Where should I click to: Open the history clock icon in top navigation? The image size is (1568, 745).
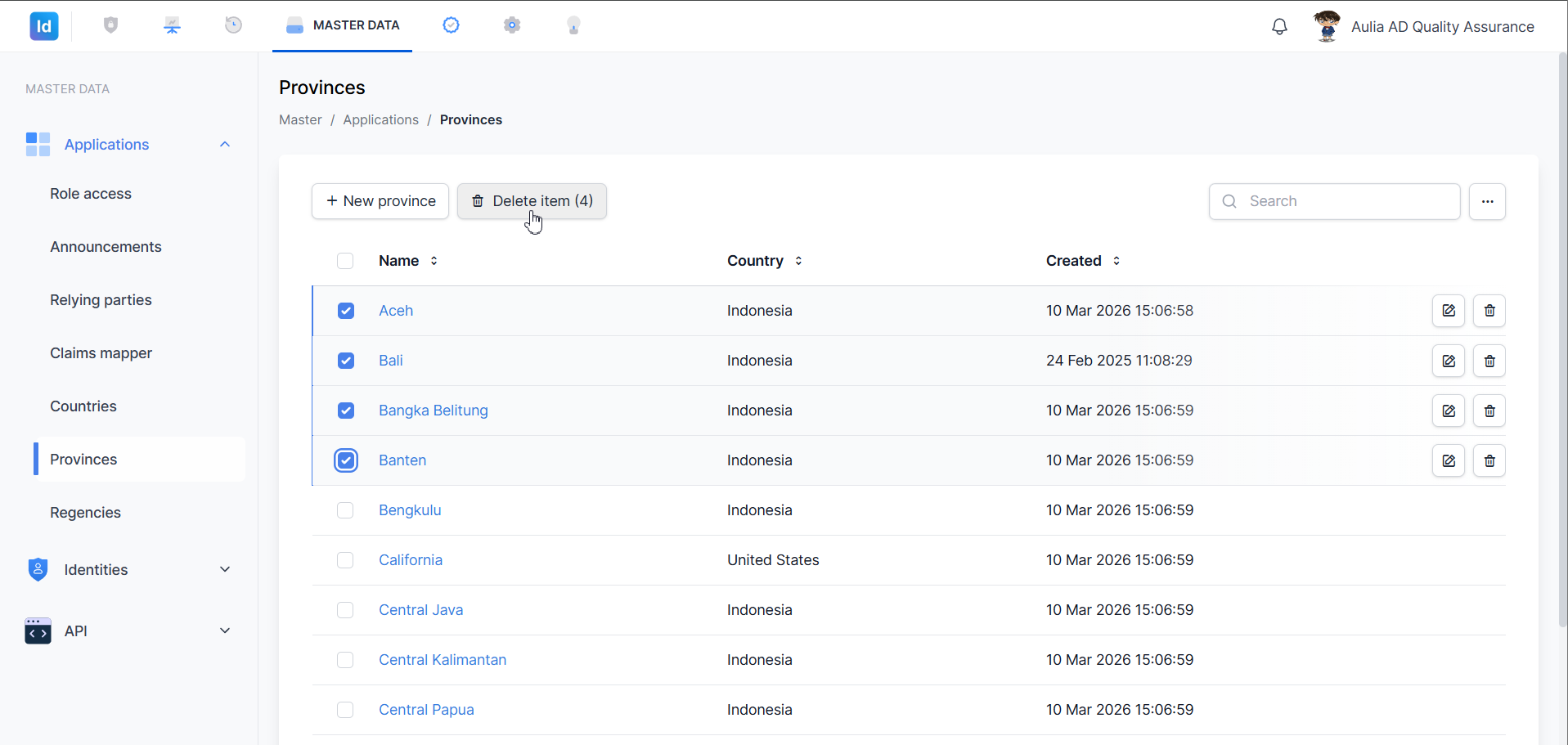point(233,25)
